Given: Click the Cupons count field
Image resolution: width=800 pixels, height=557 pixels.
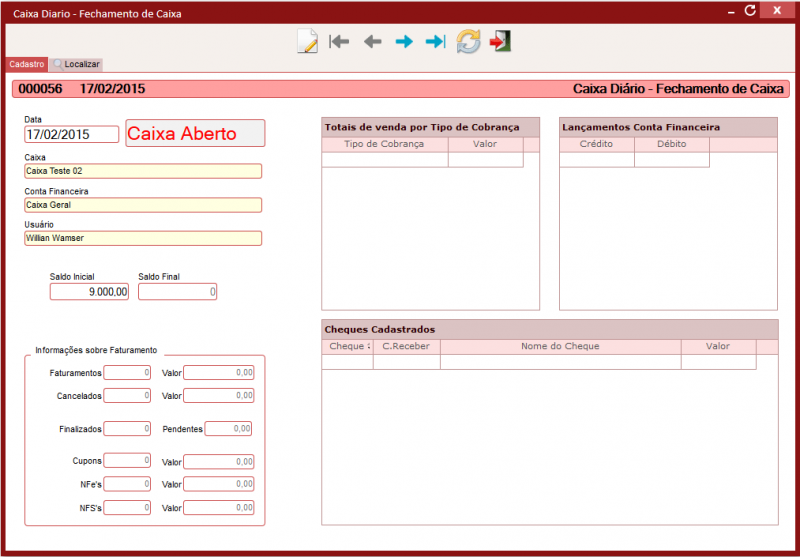Looking at the screenshot, I should [x=127, y=461].
